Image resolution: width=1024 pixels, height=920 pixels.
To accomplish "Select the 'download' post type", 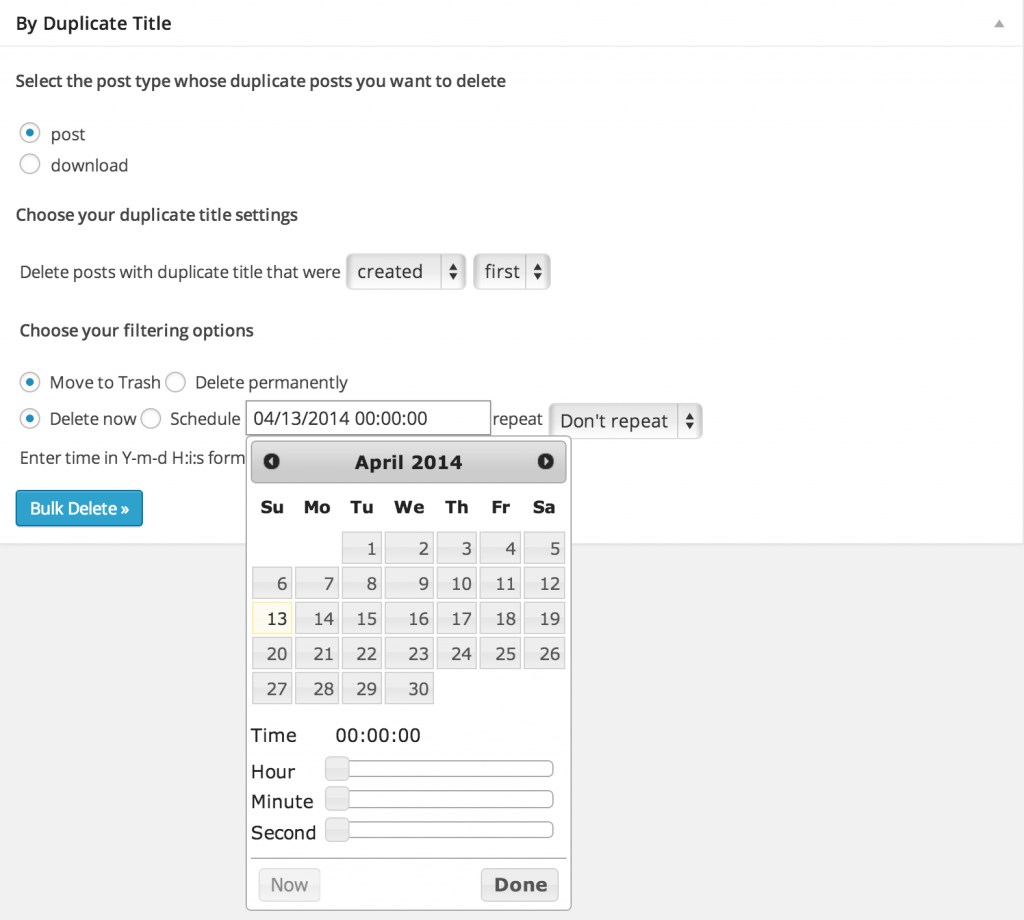I will coord(29,164).
